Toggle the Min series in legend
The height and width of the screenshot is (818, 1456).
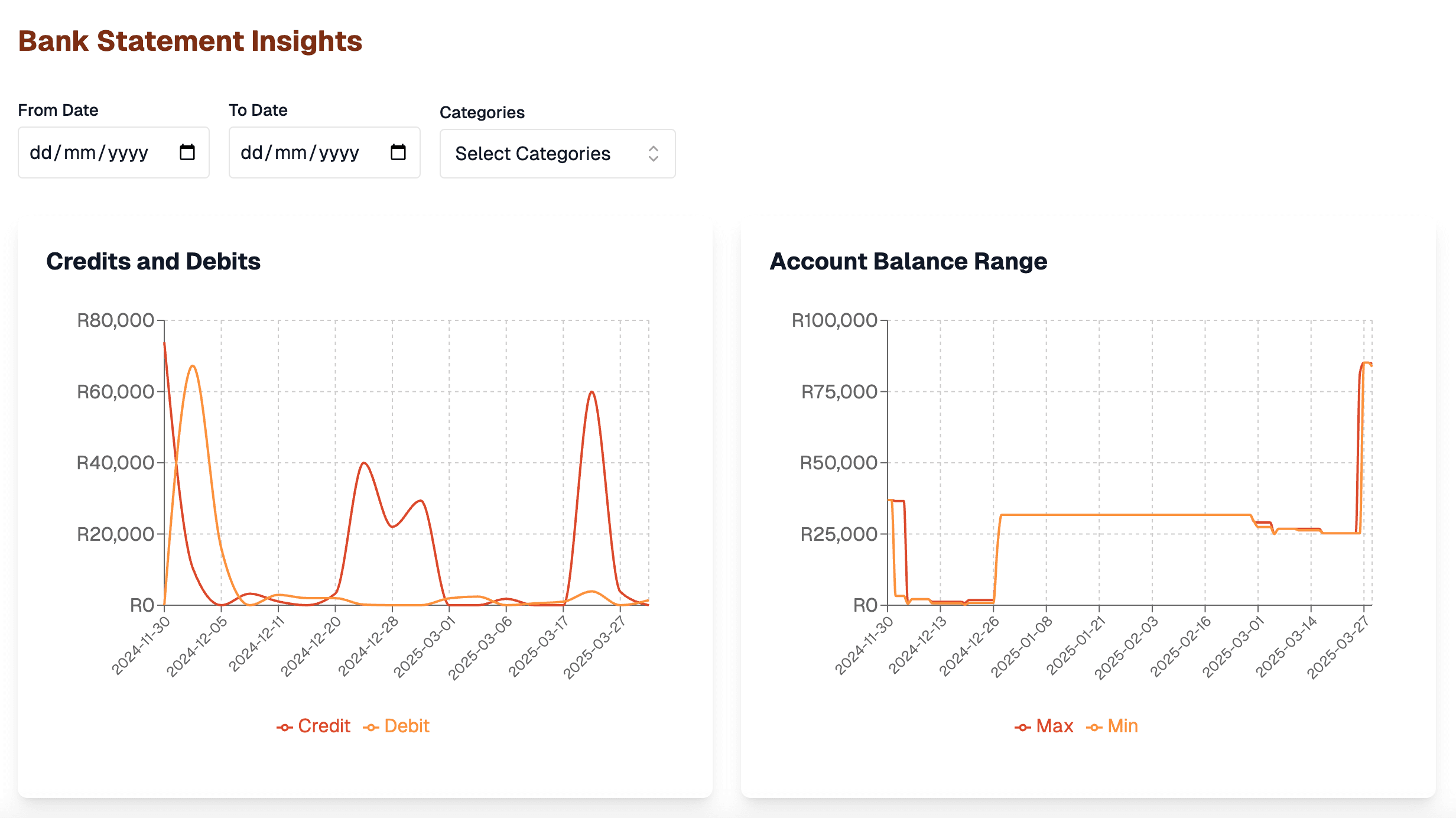click(1112, 726)
